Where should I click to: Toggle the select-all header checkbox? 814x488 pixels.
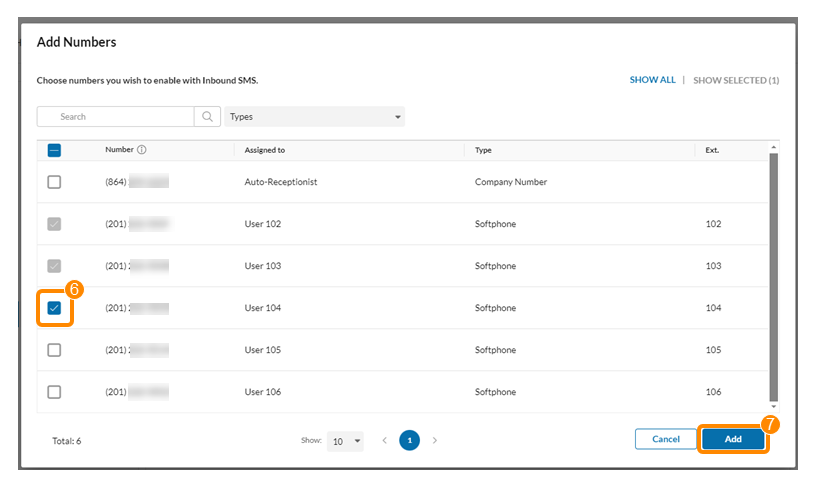pyautogui.click(x=54, y=150)
